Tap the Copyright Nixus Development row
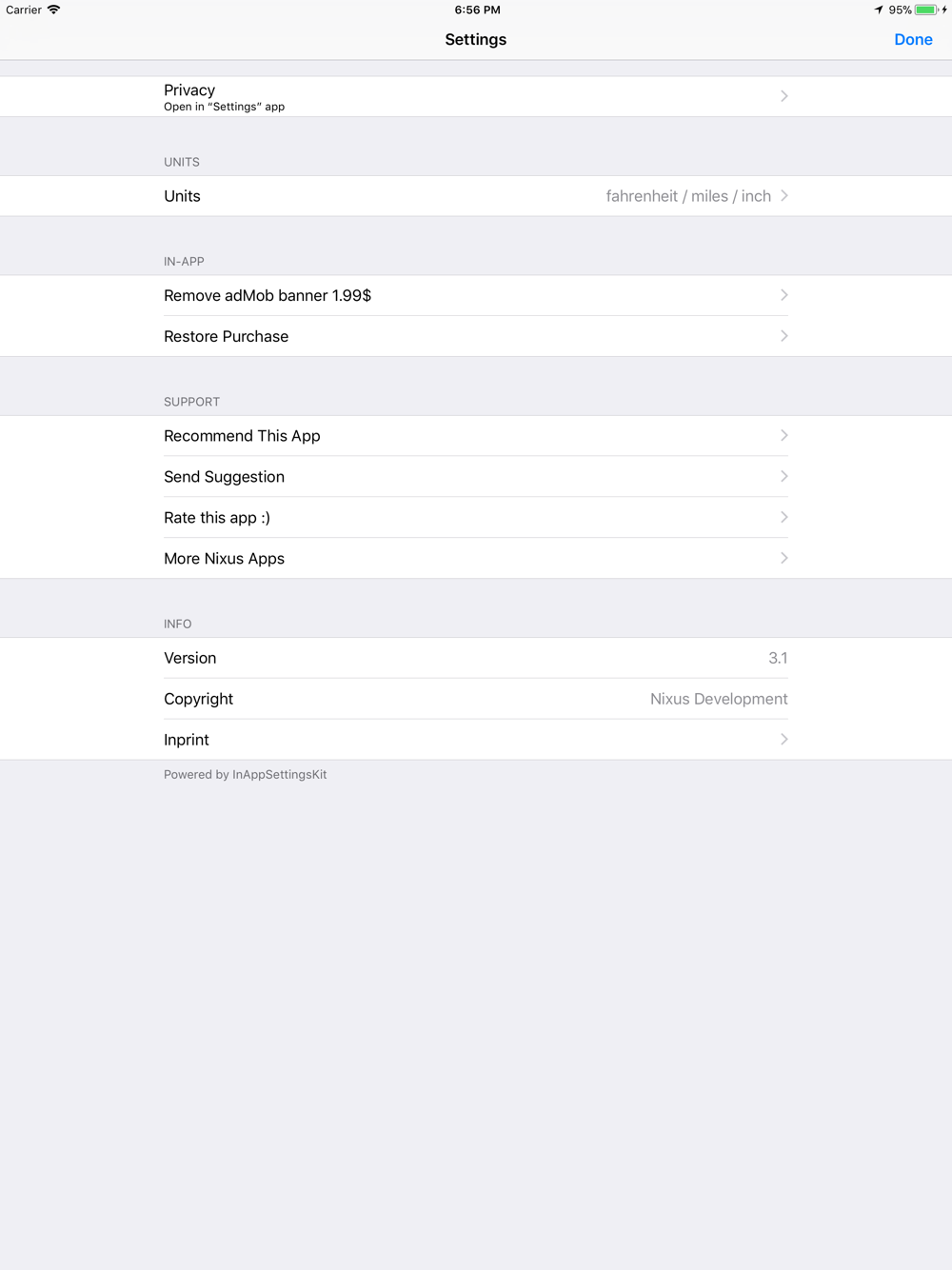The image size is (952, 1270). click(475, 699)
